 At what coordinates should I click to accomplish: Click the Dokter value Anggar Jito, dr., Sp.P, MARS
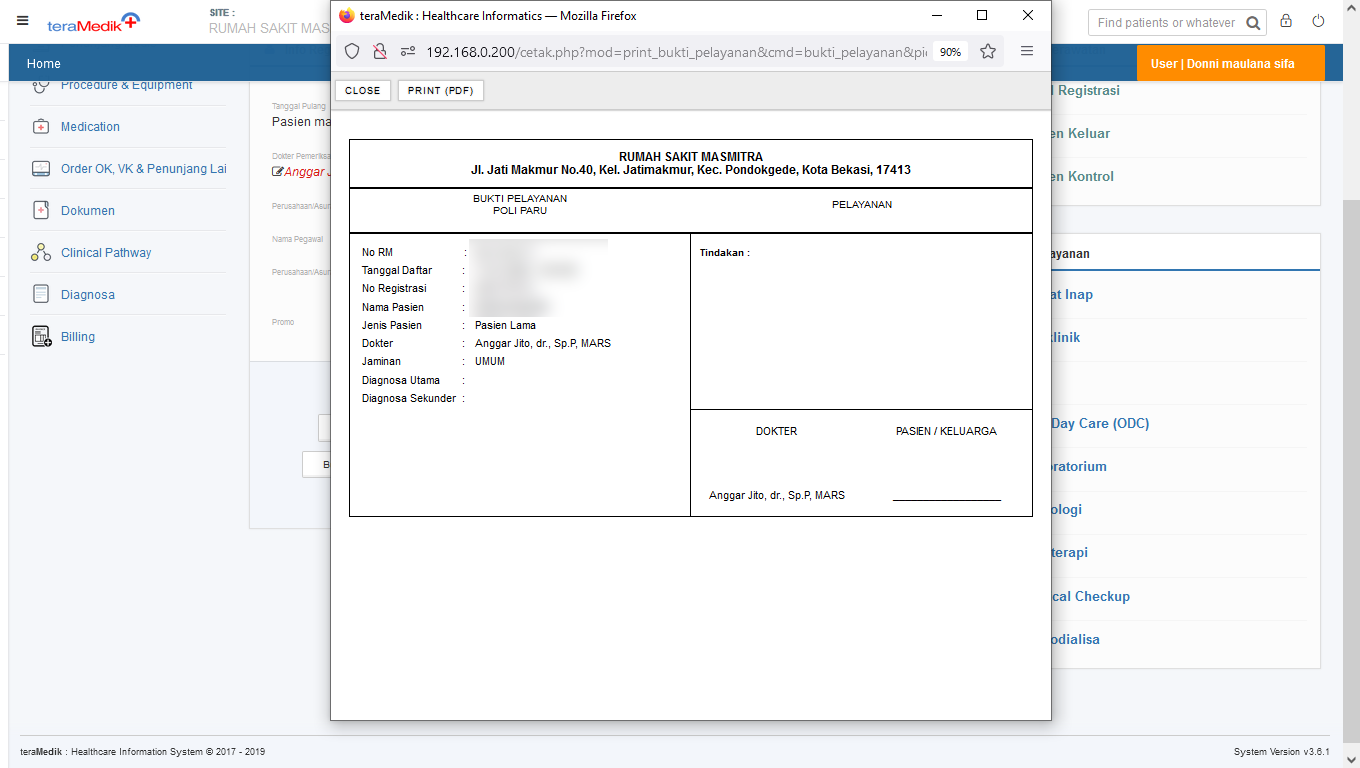click(x=543, y=343)
